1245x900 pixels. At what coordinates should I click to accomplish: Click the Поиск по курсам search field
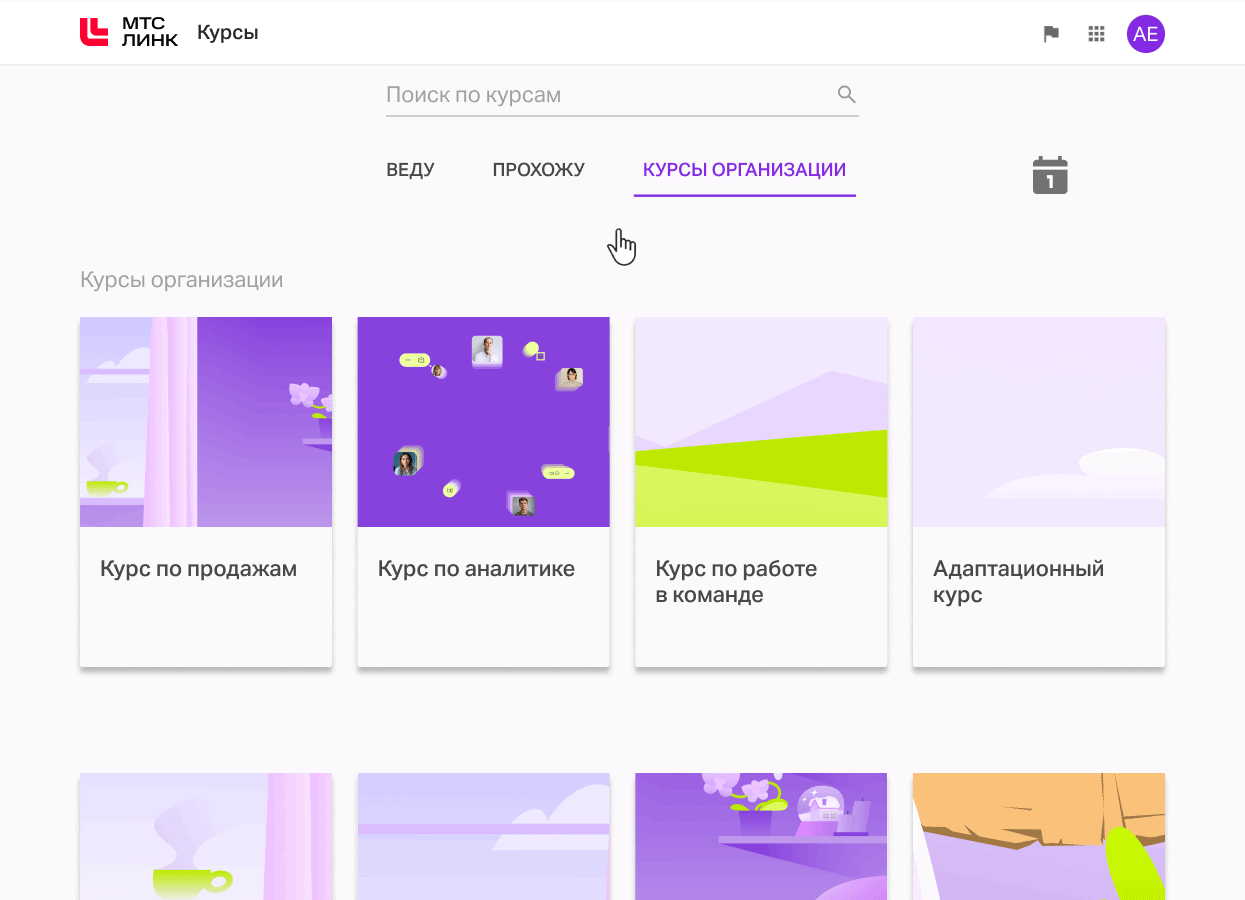tap(600, 93)
